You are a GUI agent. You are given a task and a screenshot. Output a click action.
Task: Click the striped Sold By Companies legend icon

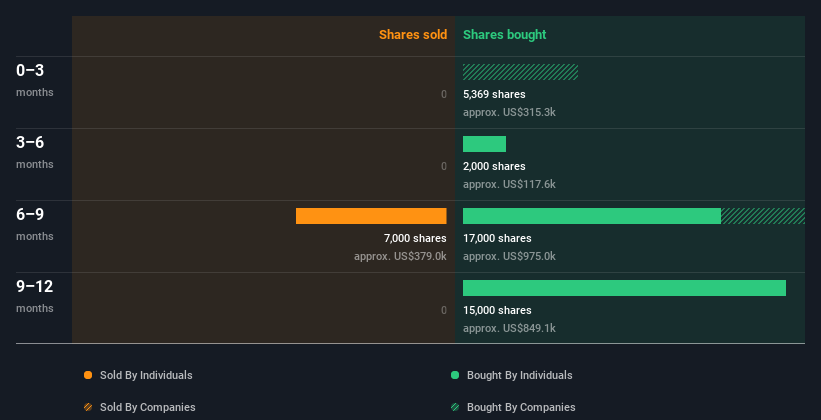[88, 407]
